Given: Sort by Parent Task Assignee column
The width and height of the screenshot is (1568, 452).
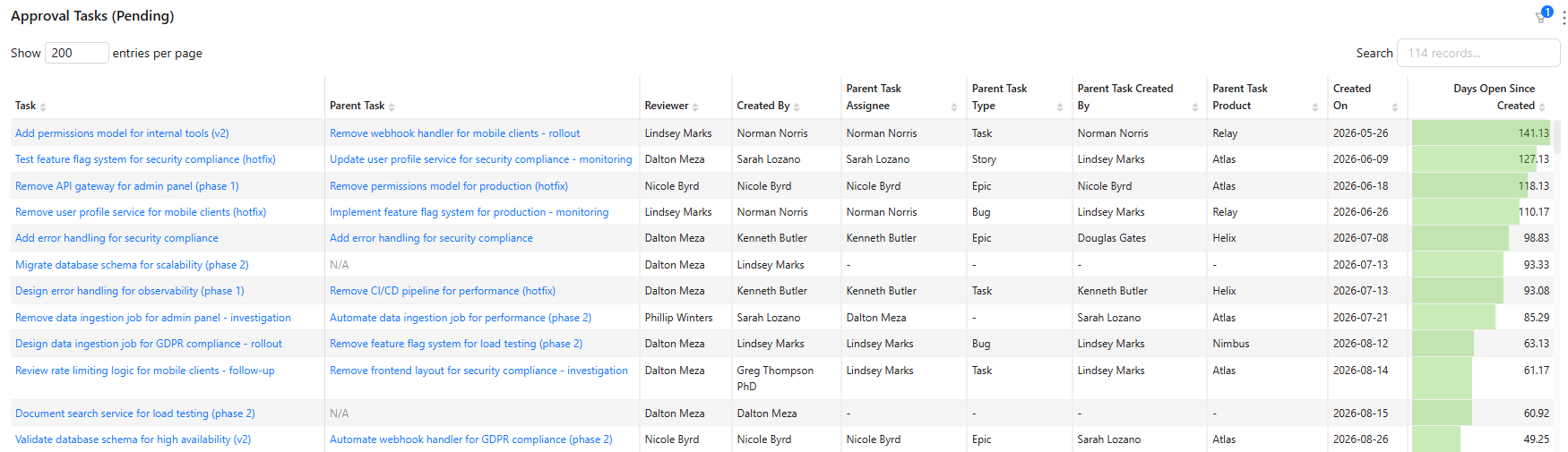Looking at the screenshot, I should (953, 107).
